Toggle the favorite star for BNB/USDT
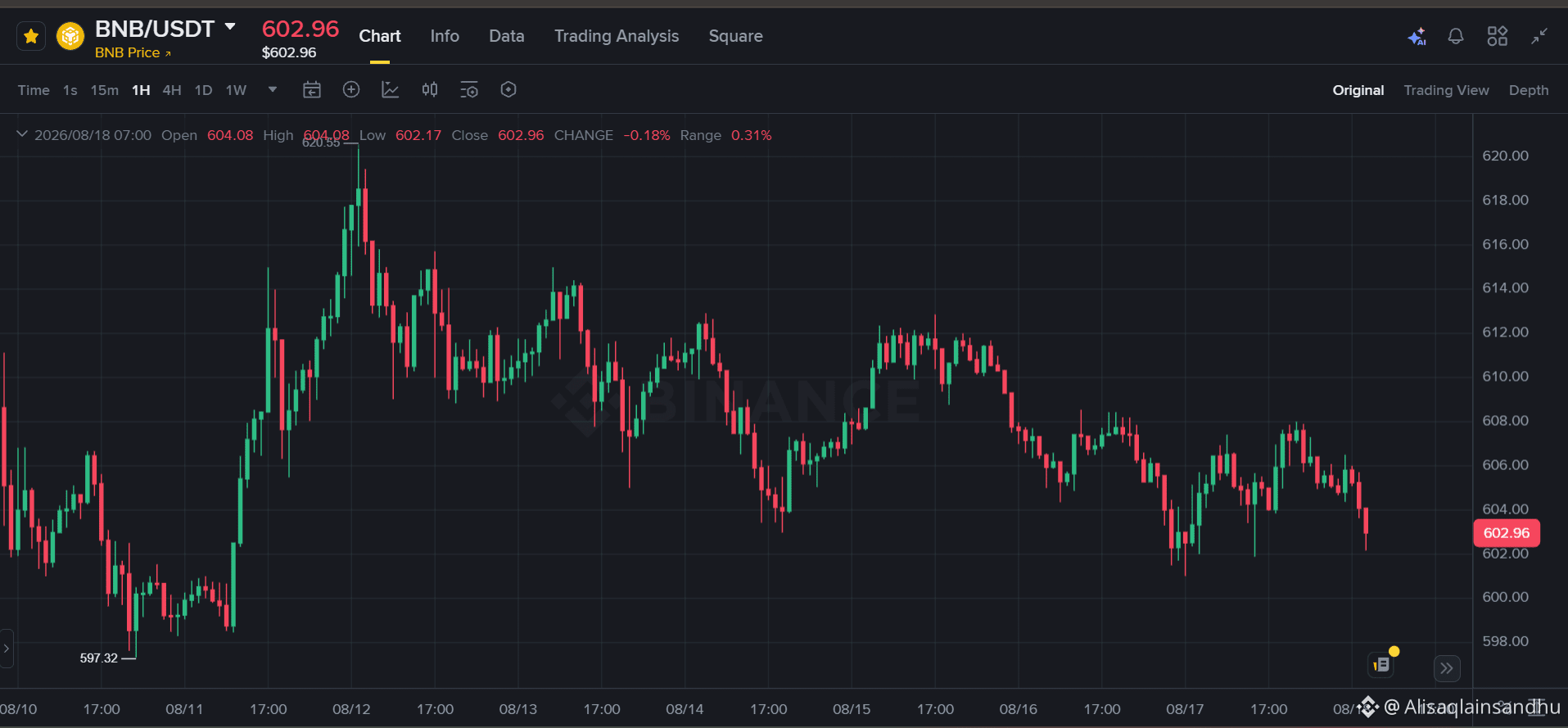 31,36
